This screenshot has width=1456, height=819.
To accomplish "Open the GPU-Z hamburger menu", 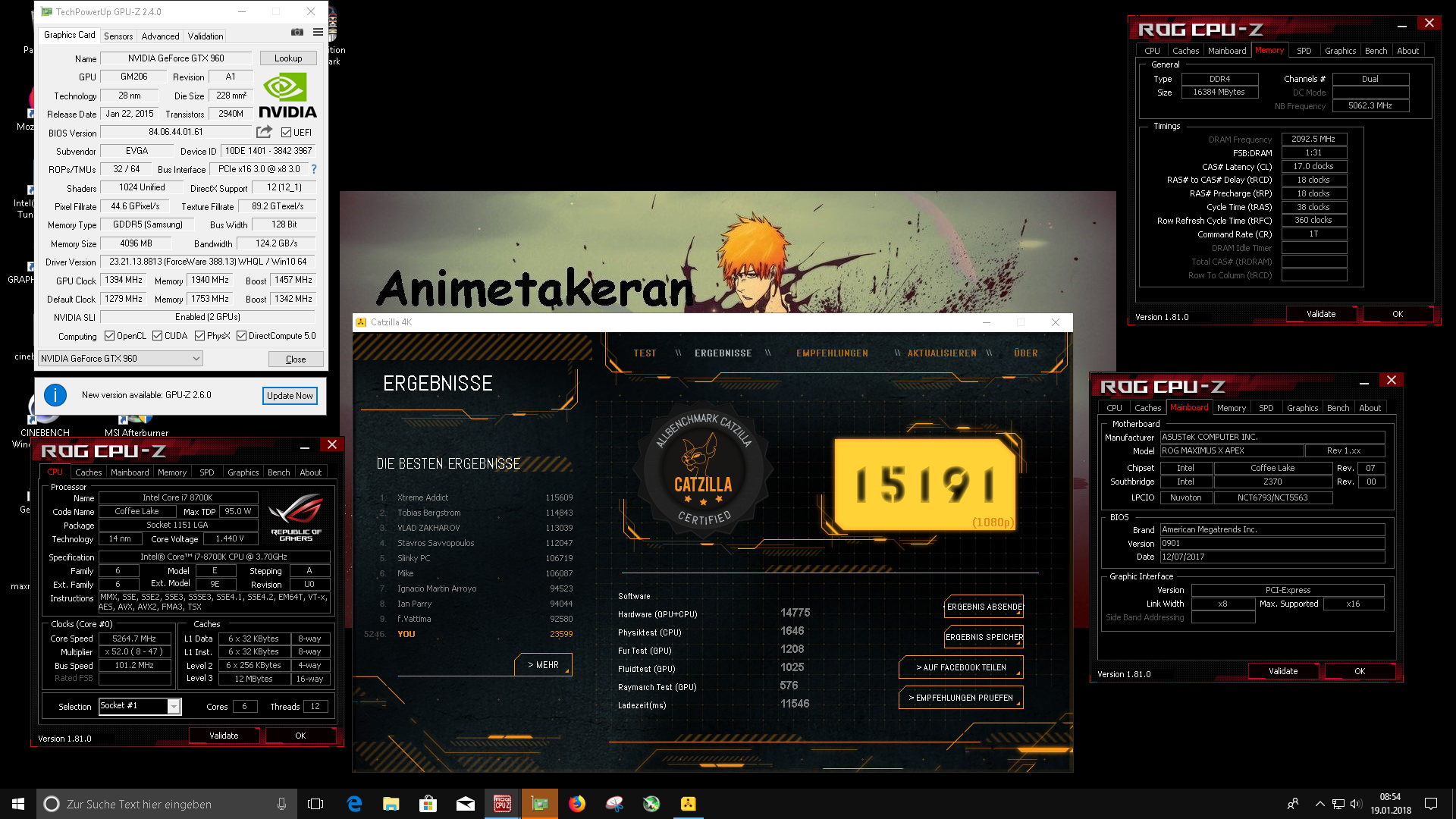I will [x=318, y=33].
